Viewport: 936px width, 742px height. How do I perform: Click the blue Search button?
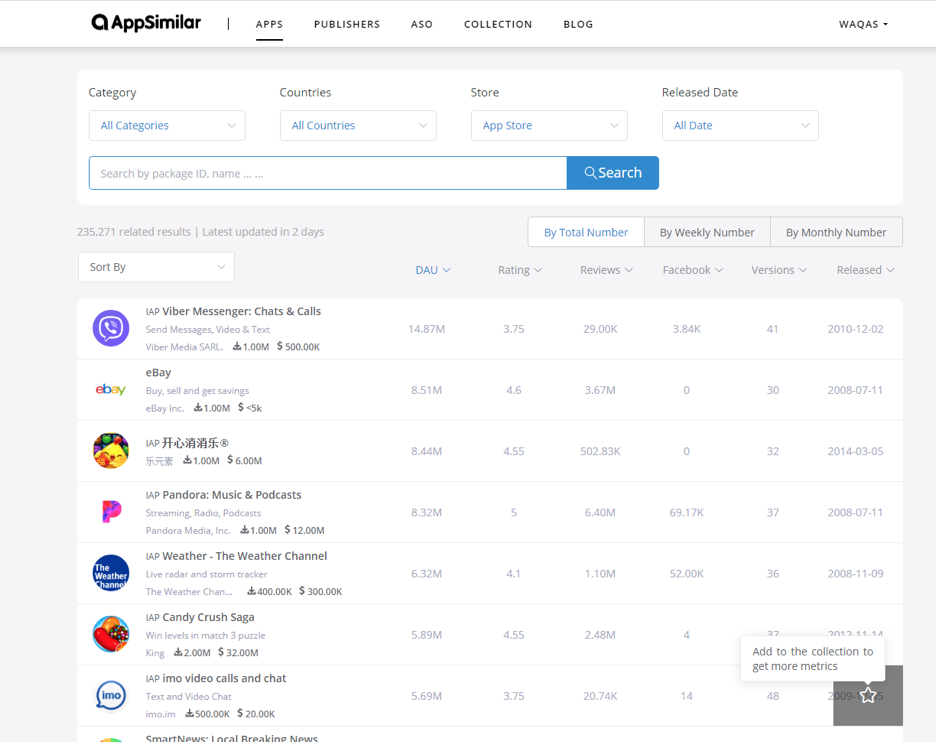pyautogui.click(x=612, y=173)
